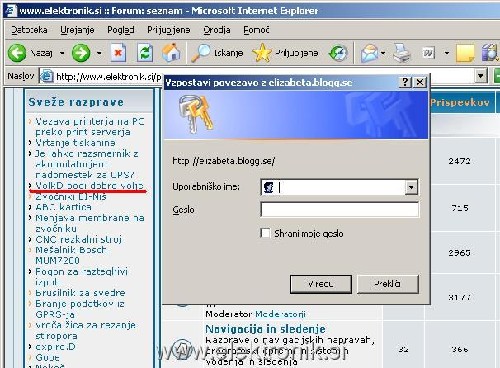Open Favorites with the star icon
This screenshot has height=368, width=500.
pyautogui.click(x=262, y=53)
